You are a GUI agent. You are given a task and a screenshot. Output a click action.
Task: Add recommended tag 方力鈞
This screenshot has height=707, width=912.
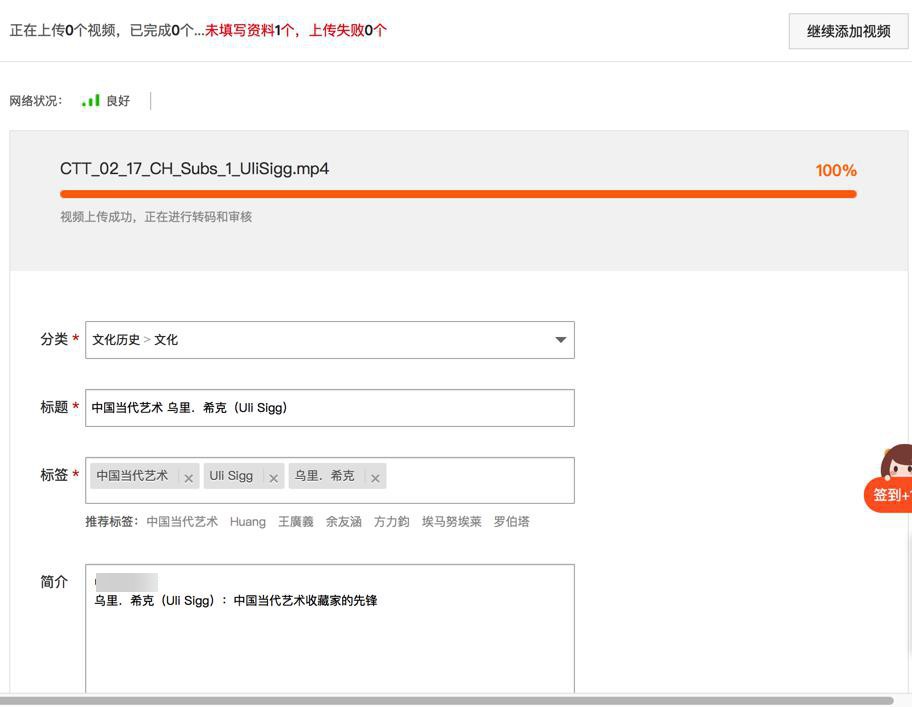pyautogui.click(x=391, y=522)
